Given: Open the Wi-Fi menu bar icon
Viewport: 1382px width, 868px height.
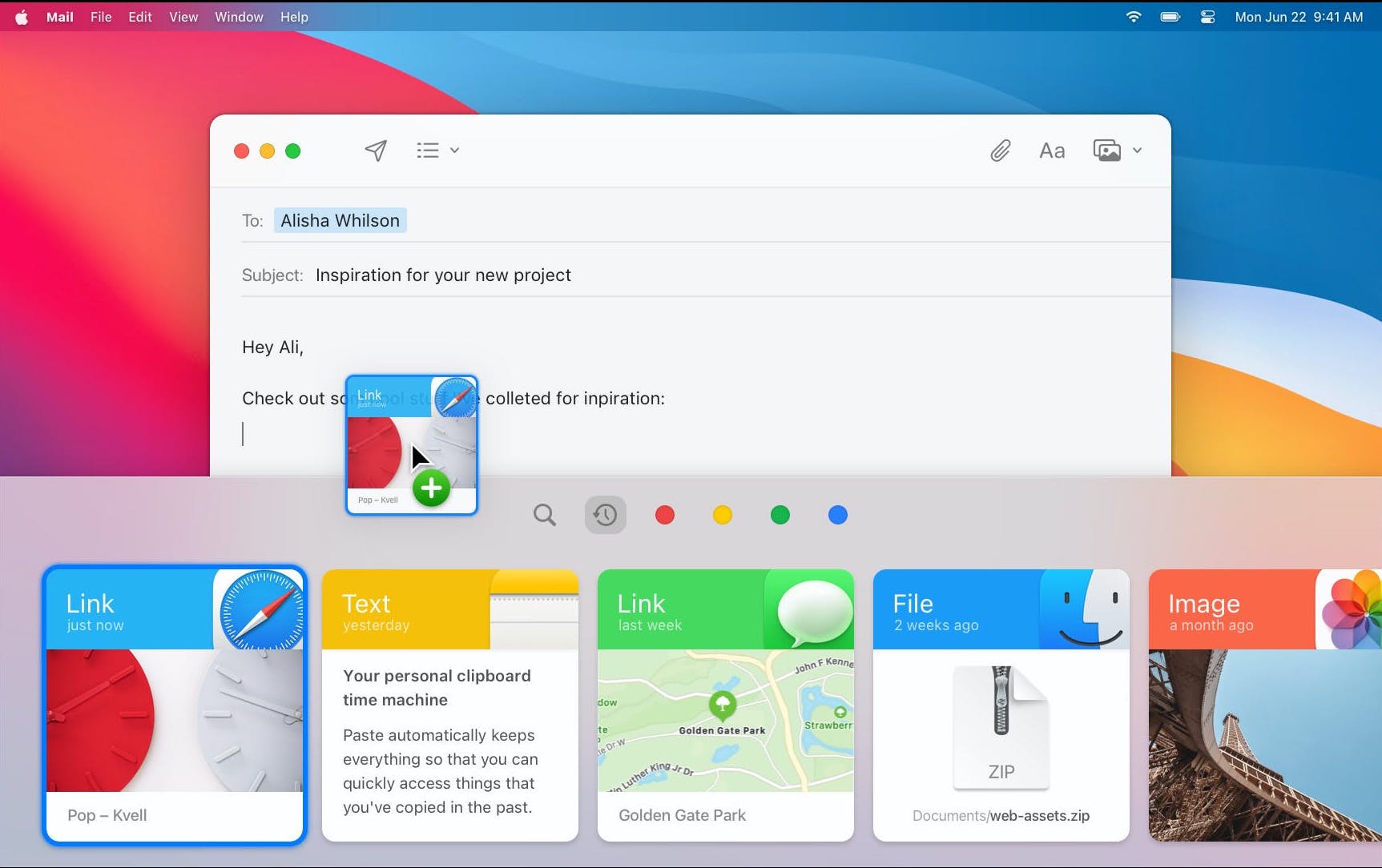Looking at the screenshot, I should click(x=1133, y=16).
